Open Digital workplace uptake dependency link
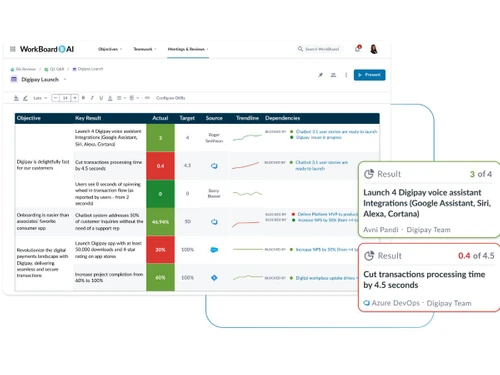 [x=326, y=278]
